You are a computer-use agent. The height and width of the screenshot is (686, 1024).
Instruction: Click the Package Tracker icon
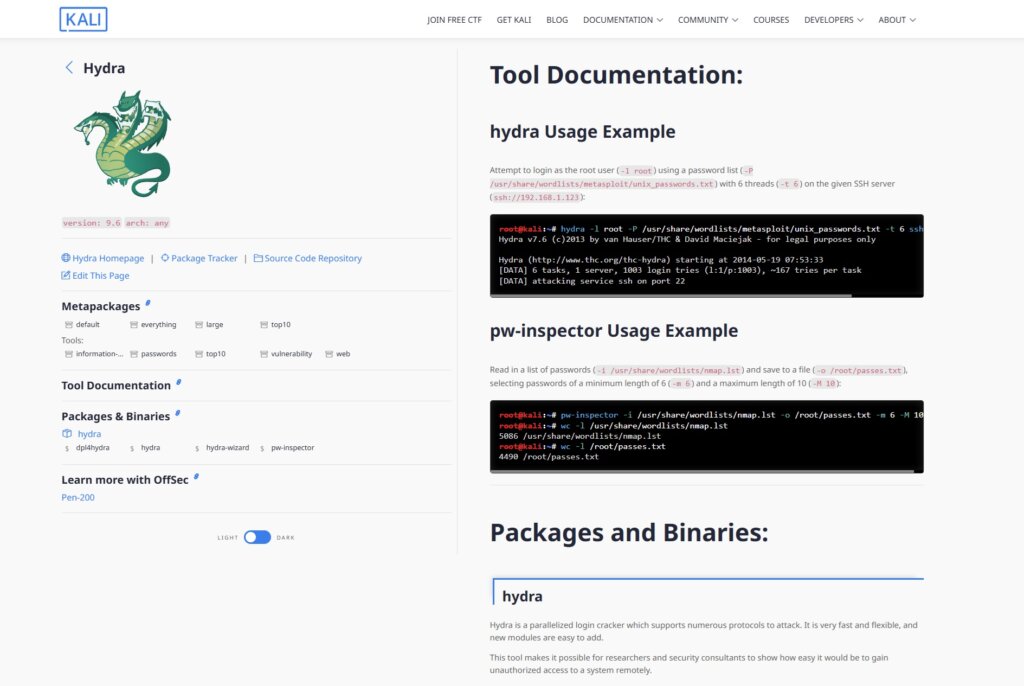point(165,258)
